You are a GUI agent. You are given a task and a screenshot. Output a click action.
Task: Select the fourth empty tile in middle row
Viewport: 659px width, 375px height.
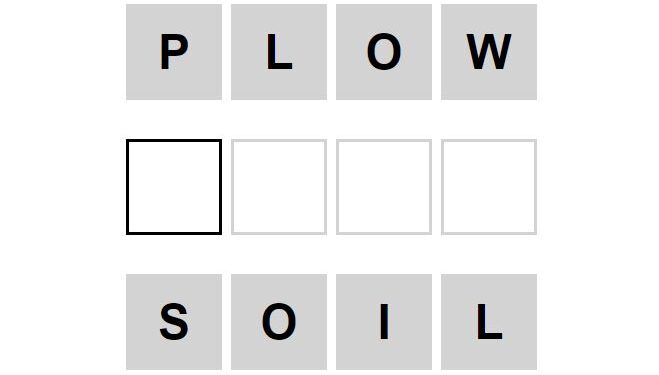click(x=489, y=187)
